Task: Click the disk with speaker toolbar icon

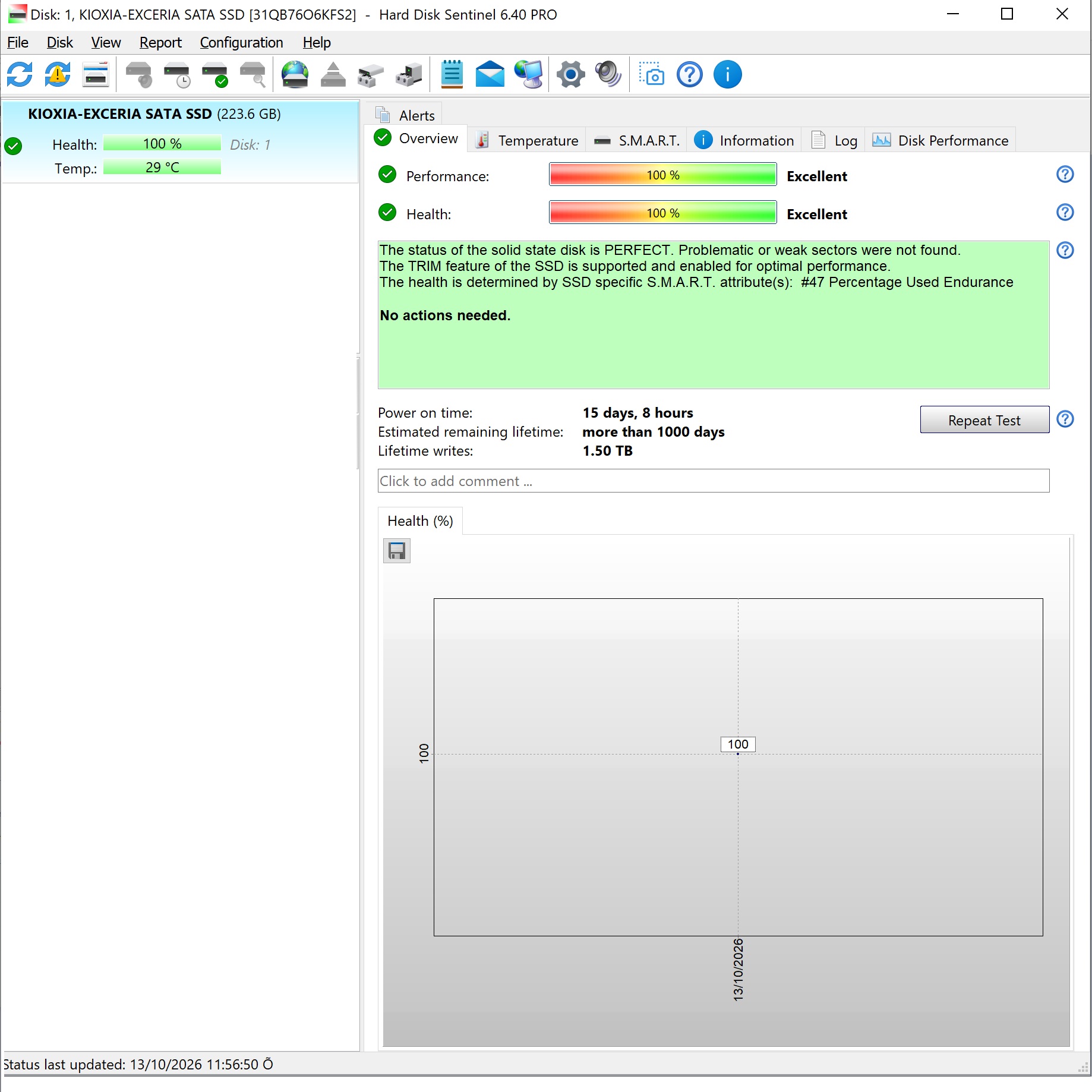Action: click(x=139, y=75)
